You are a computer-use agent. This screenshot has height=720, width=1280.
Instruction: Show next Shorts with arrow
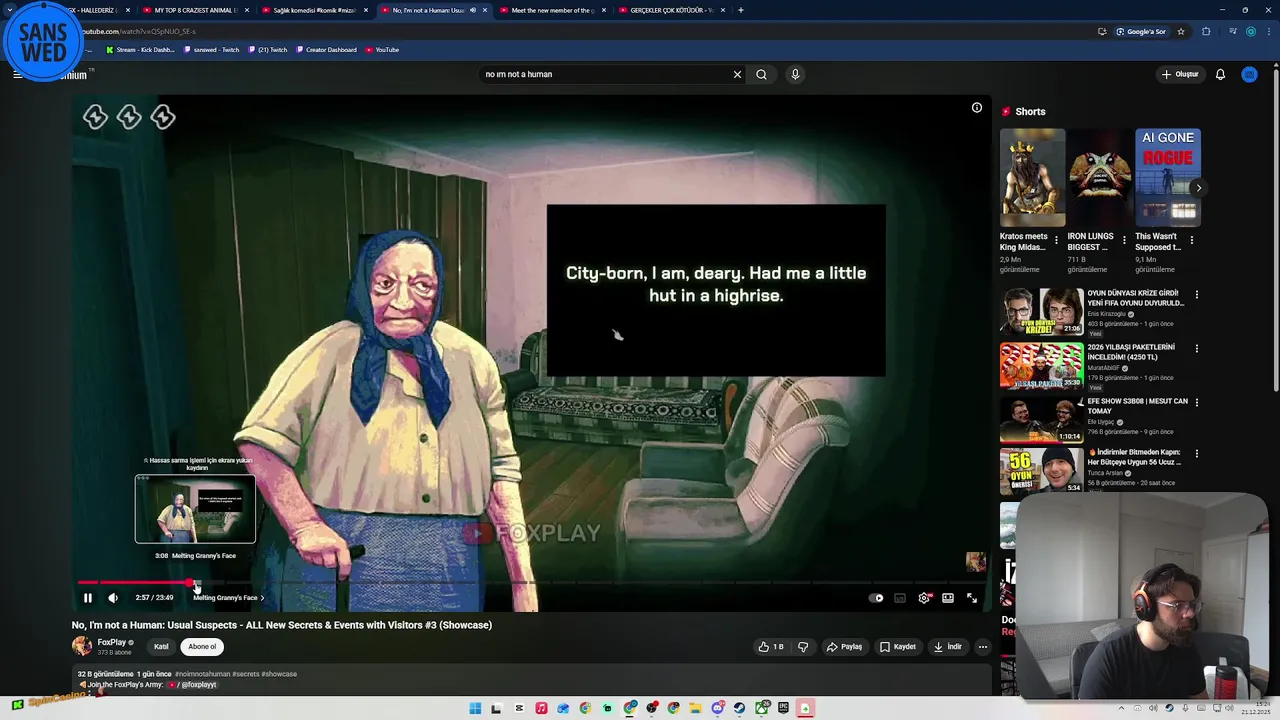pyautogui.click(x=1198, y=188)
